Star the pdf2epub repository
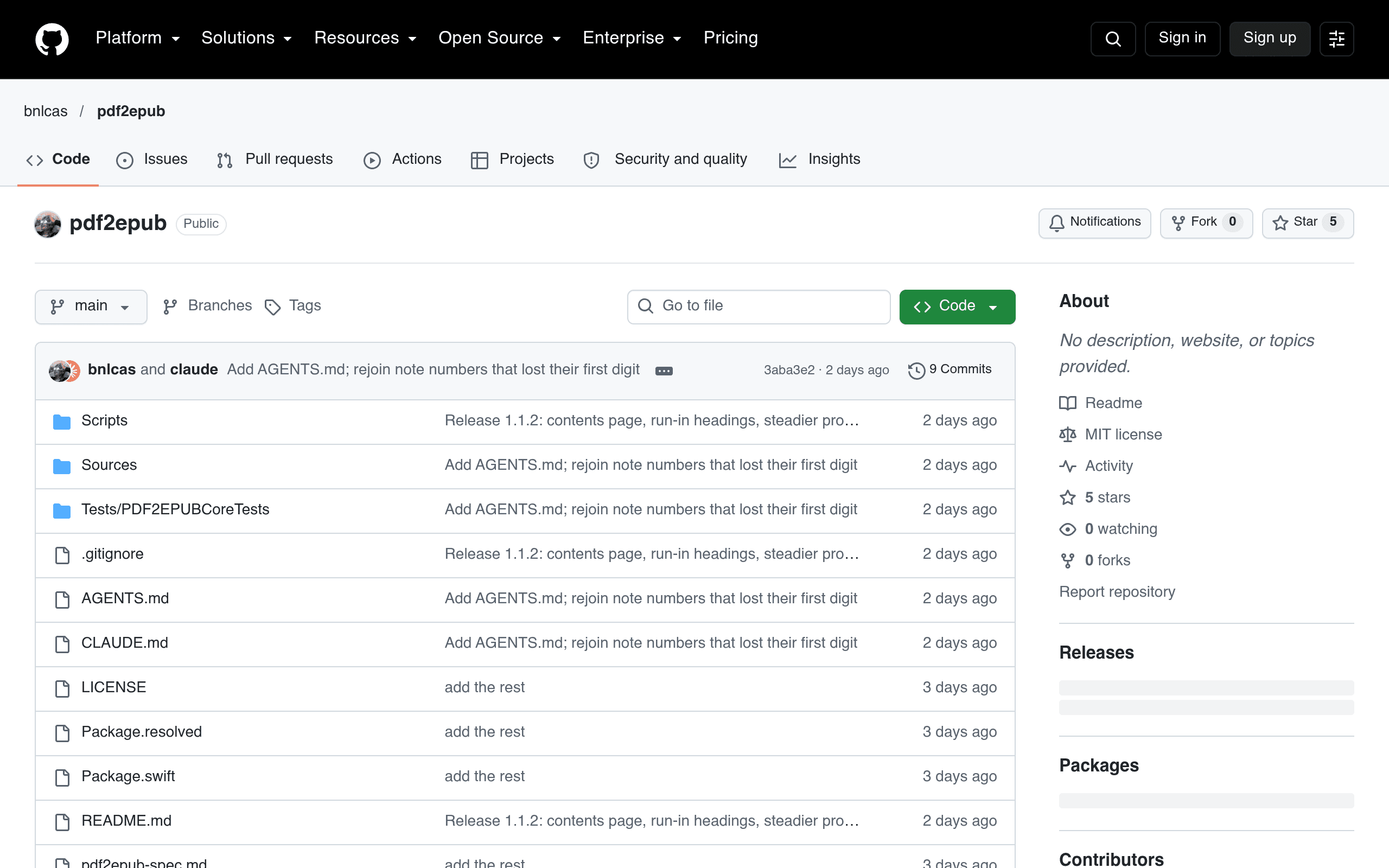Viewport: 1389px width, 868px height. pyautogui.click(x=1308, y=223)
